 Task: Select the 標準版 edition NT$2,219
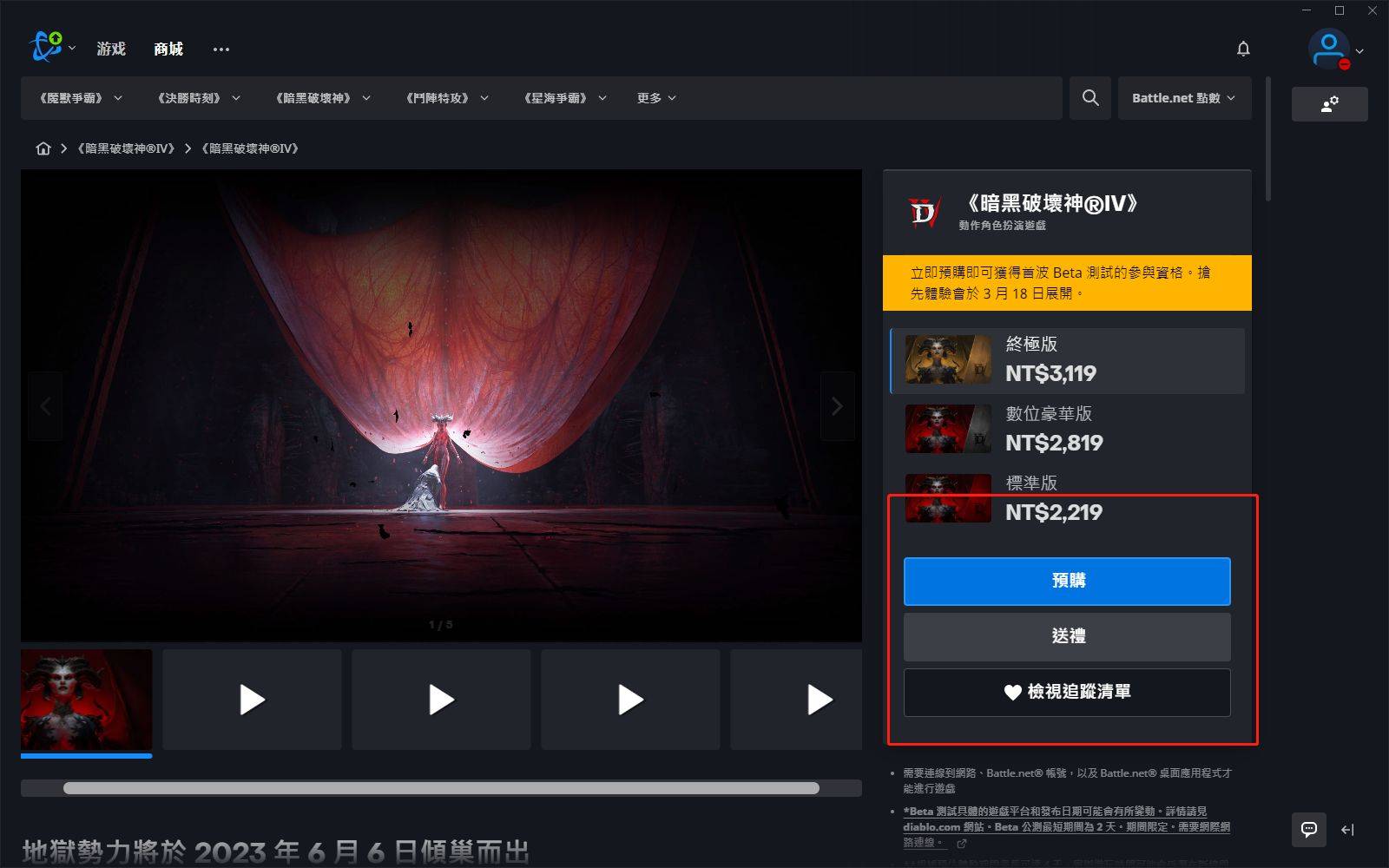pos(1068,499)
